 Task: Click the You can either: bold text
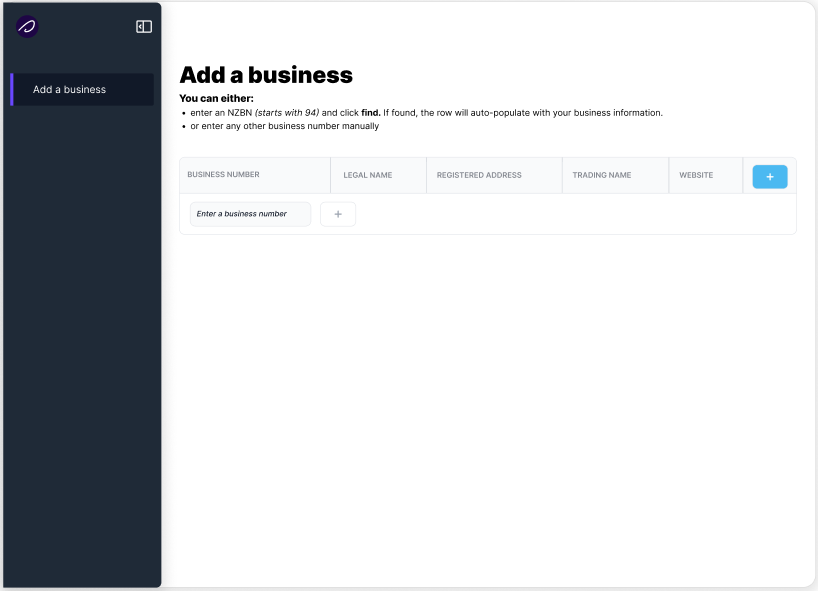(x=216, y=99)
